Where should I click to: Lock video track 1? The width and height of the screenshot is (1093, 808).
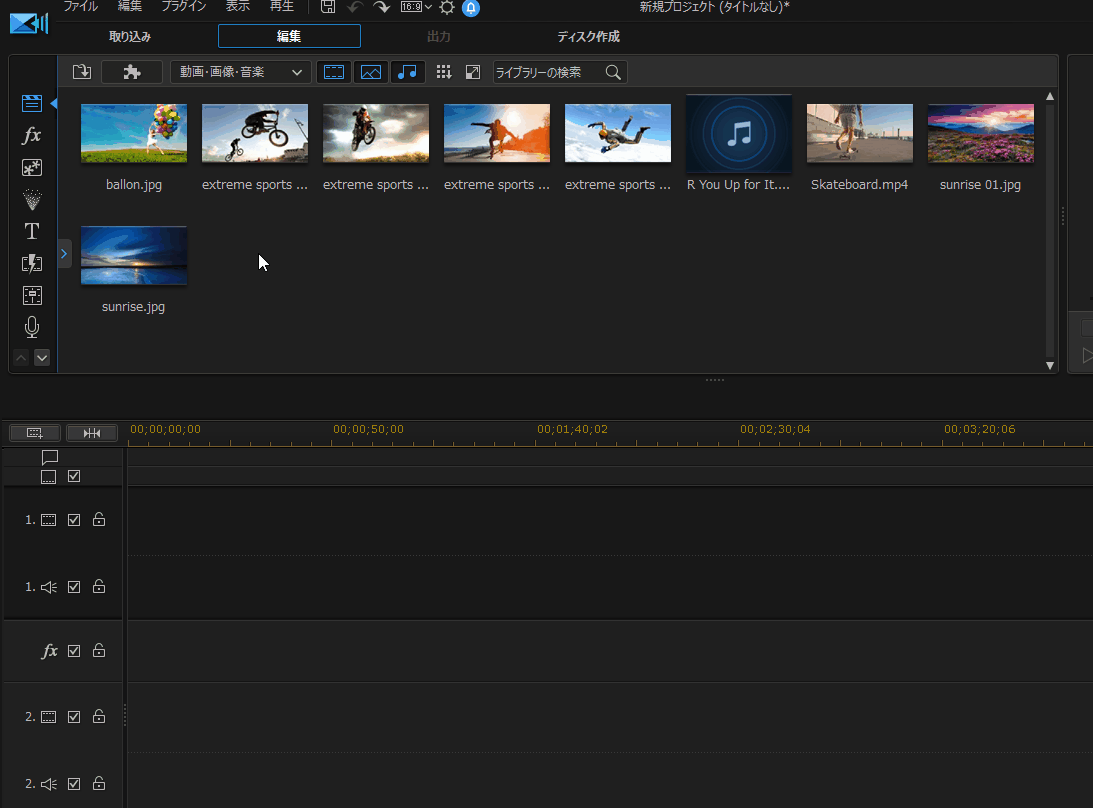[x=99, y=519]
